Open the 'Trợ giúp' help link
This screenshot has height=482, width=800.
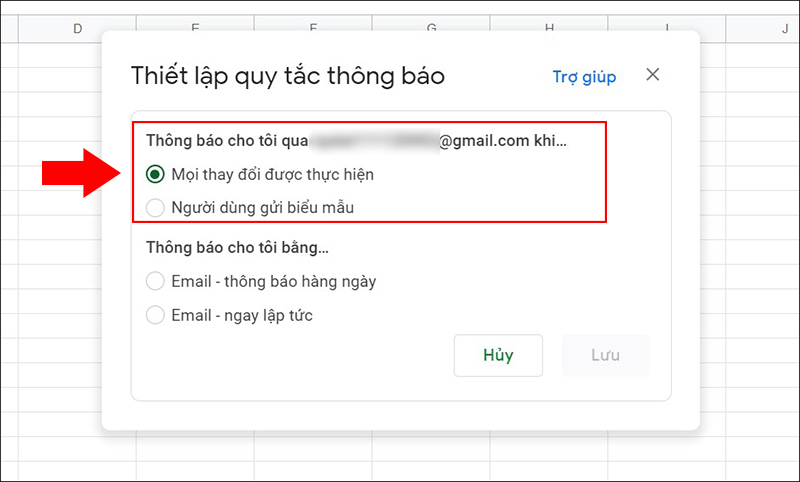coord(584,77)
